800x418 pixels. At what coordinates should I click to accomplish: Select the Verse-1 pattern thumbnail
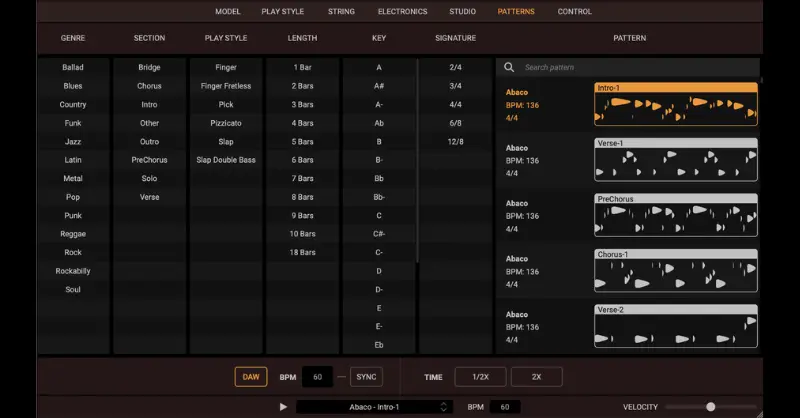676,160
